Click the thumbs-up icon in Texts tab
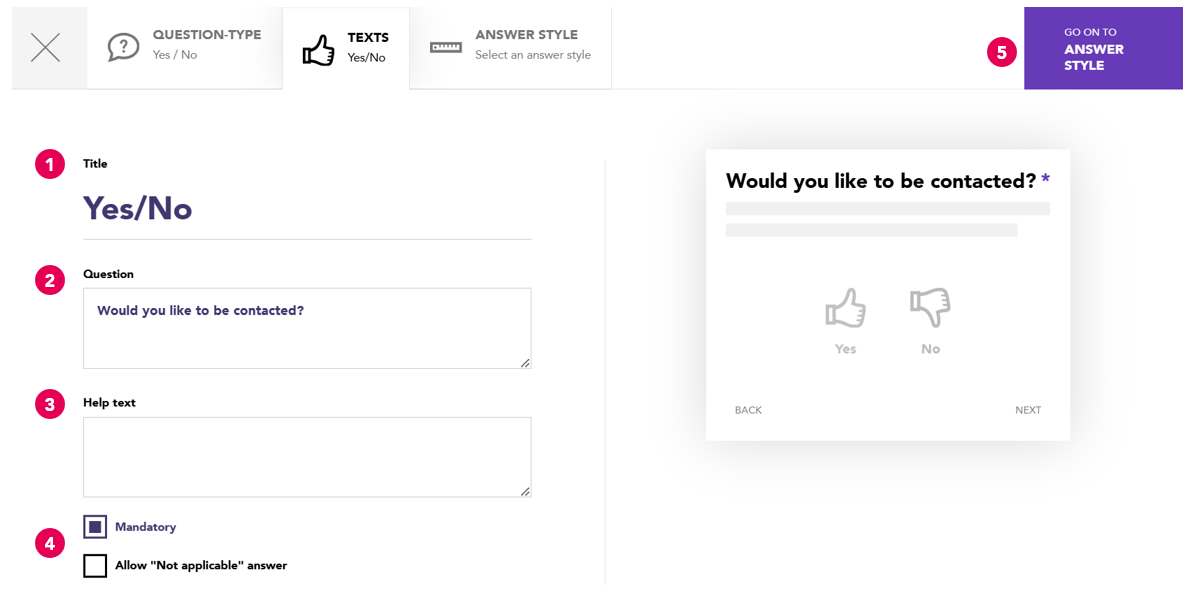The height and width of the screenshot is (609, 1192). (x=319, y=50)
